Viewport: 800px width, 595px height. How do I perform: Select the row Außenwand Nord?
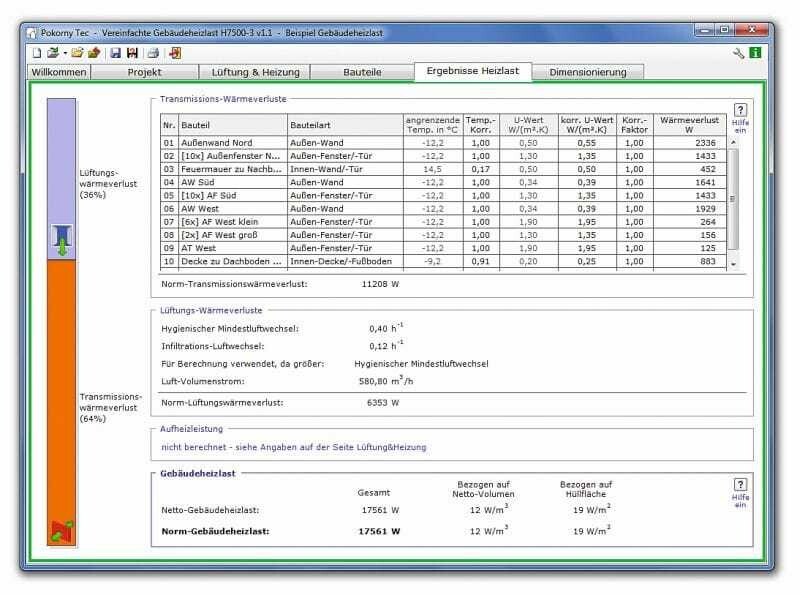443,143
